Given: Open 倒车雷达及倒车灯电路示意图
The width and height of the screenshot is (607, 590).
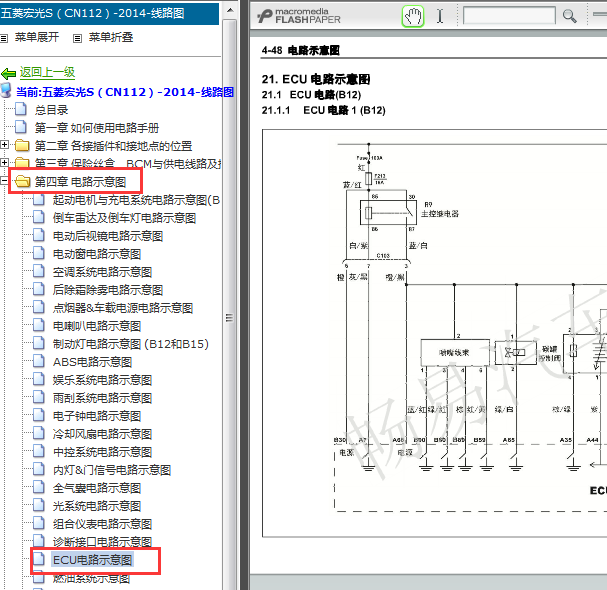Looking at the screenshot, I should [x=124, y=218].
